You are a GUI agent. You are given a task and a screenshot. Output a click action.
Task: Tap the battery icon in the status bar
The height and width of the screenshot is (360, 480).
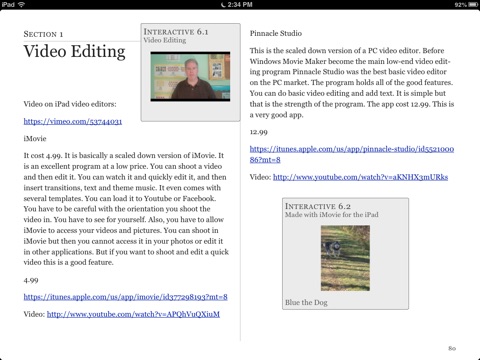tap(473, 4)
